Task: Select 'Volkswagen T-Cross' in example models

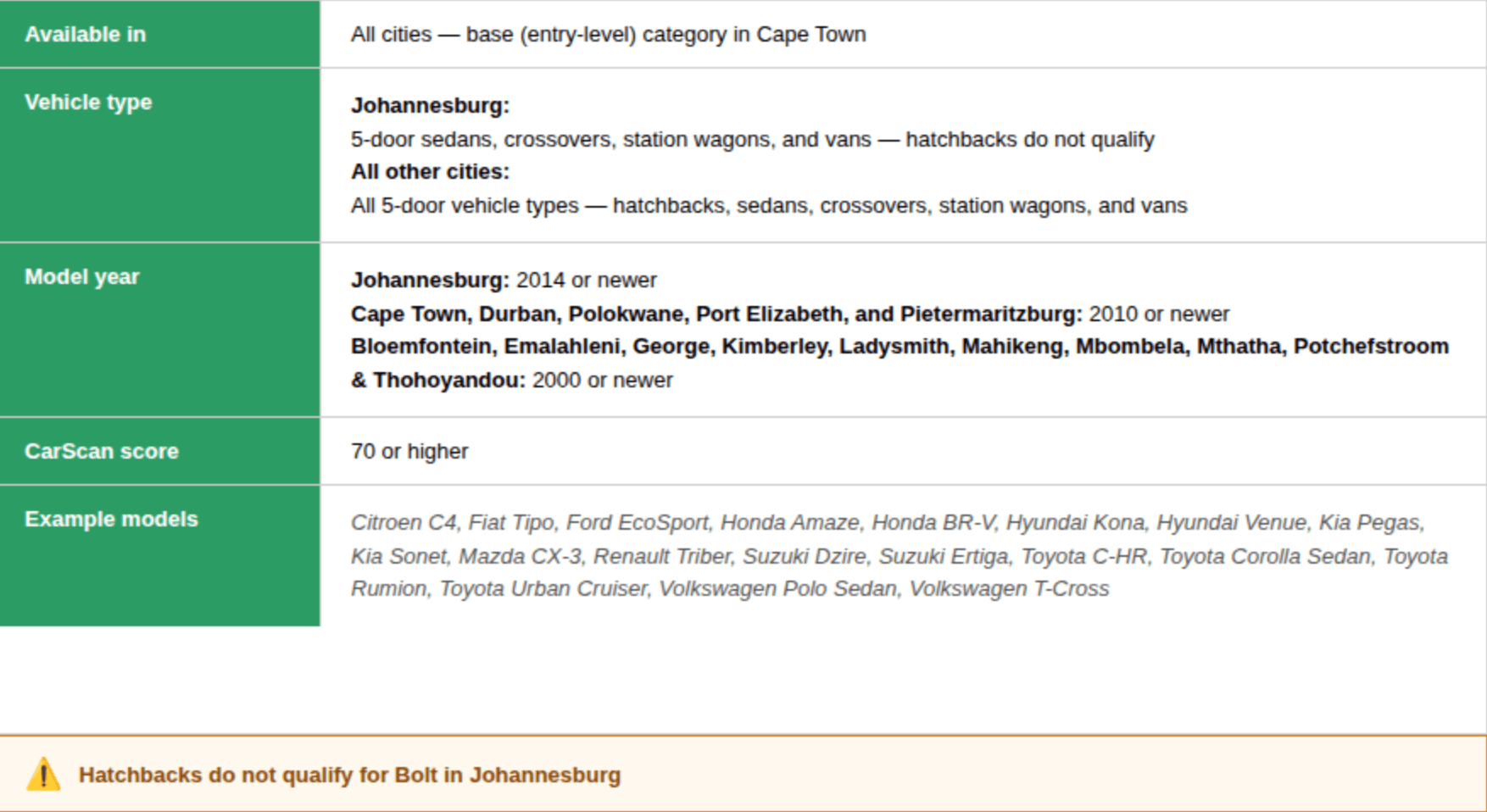Action: click(x=1009, y=589)
